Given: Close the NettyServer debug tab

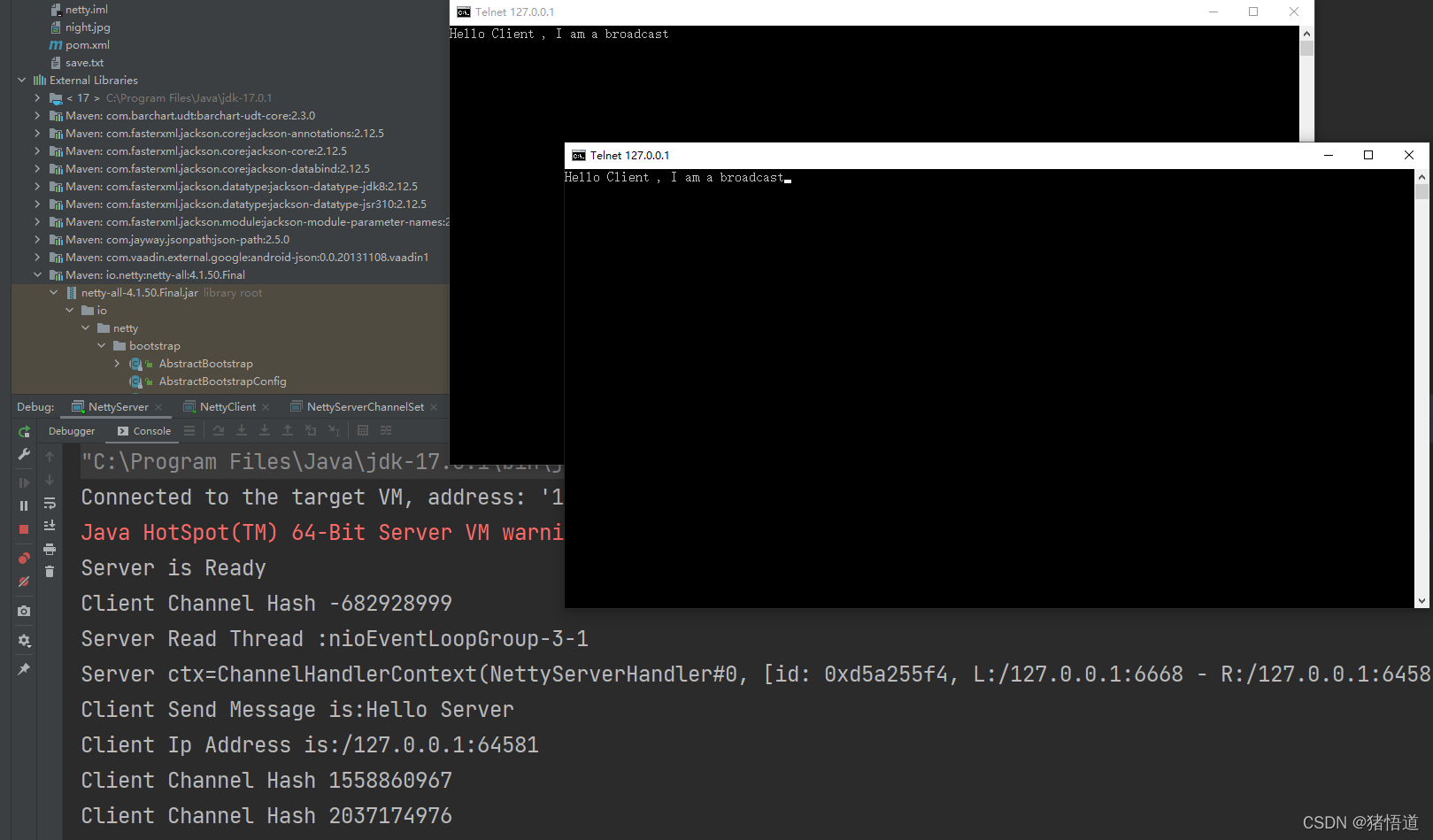Looking at the screenshot, I should click(x=159, y=407).
